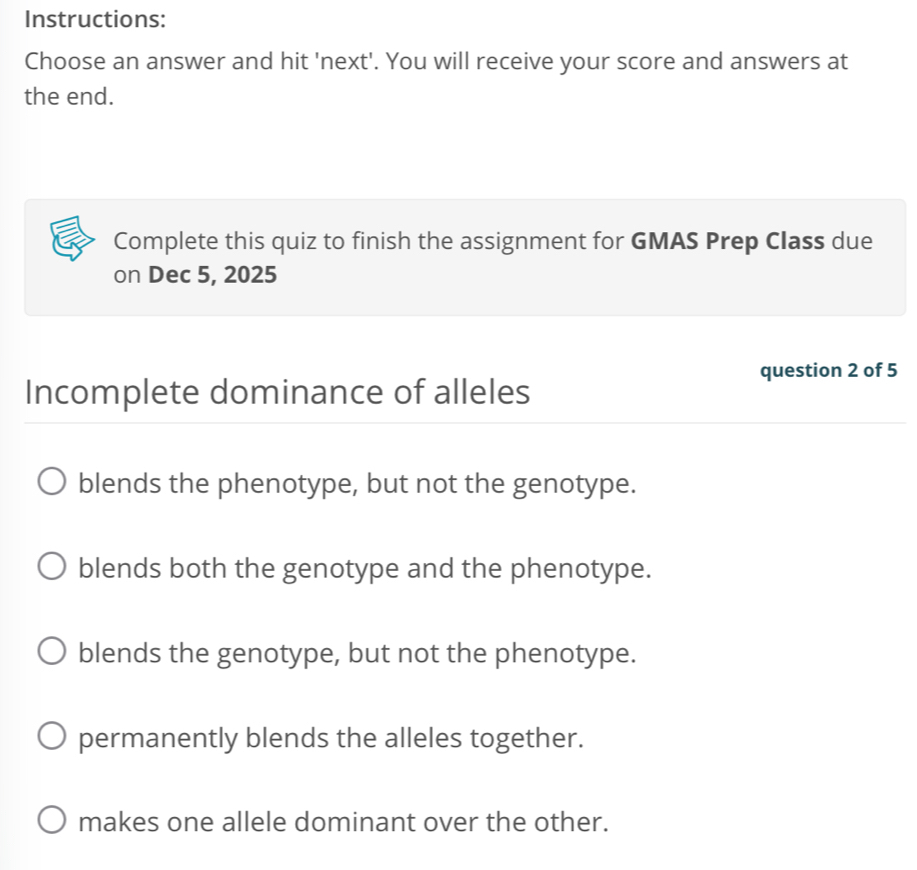Click answer text 'blends the phenotype, but not the genotype.'

tap(357, 485)
